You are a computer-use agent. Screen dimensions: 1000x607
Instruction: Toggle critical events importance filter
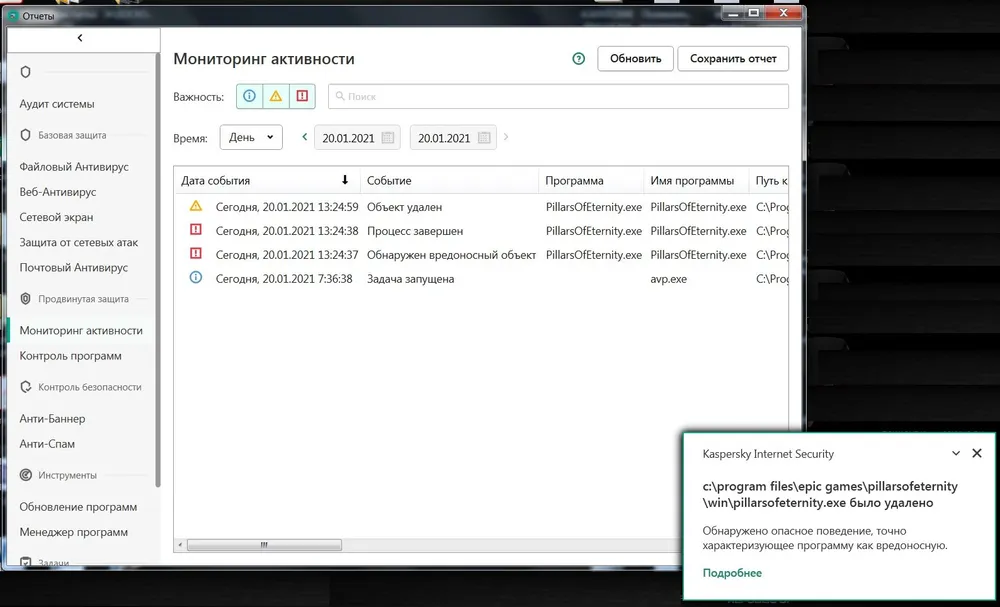pyautogui.click(x=302, y=97)
